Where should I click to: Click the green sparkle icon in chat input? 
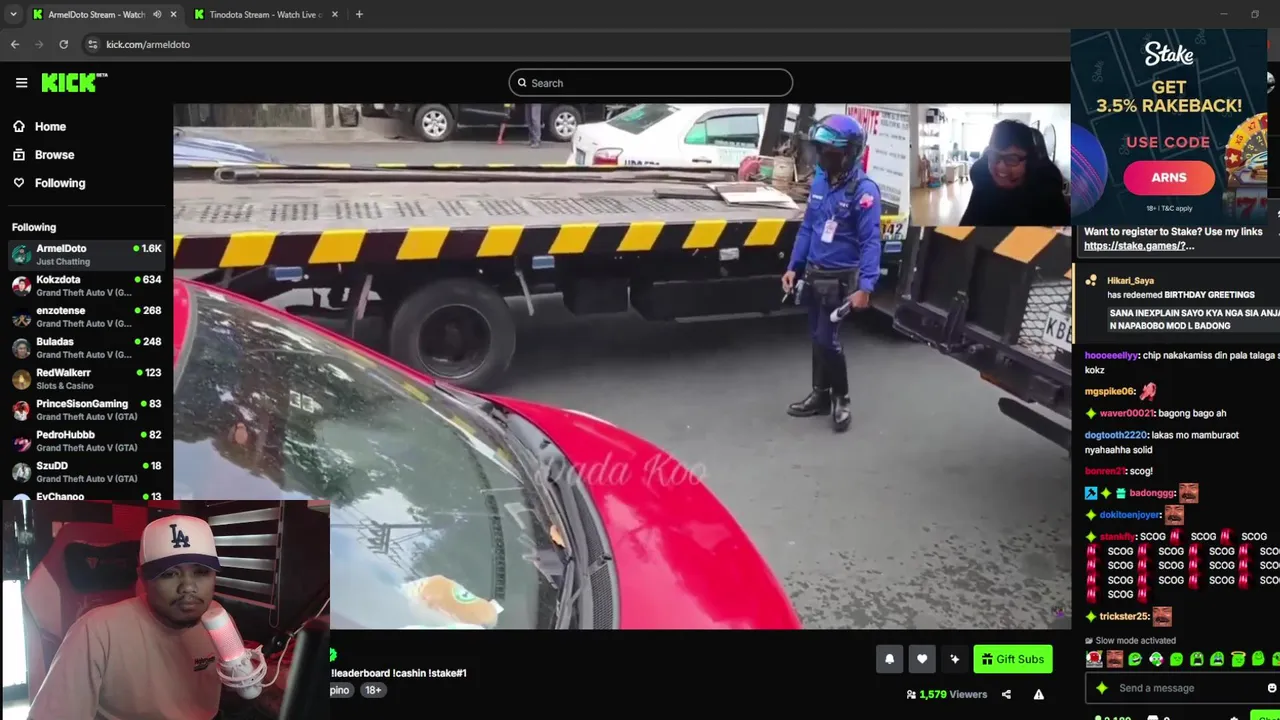[x=1101, y=688]
